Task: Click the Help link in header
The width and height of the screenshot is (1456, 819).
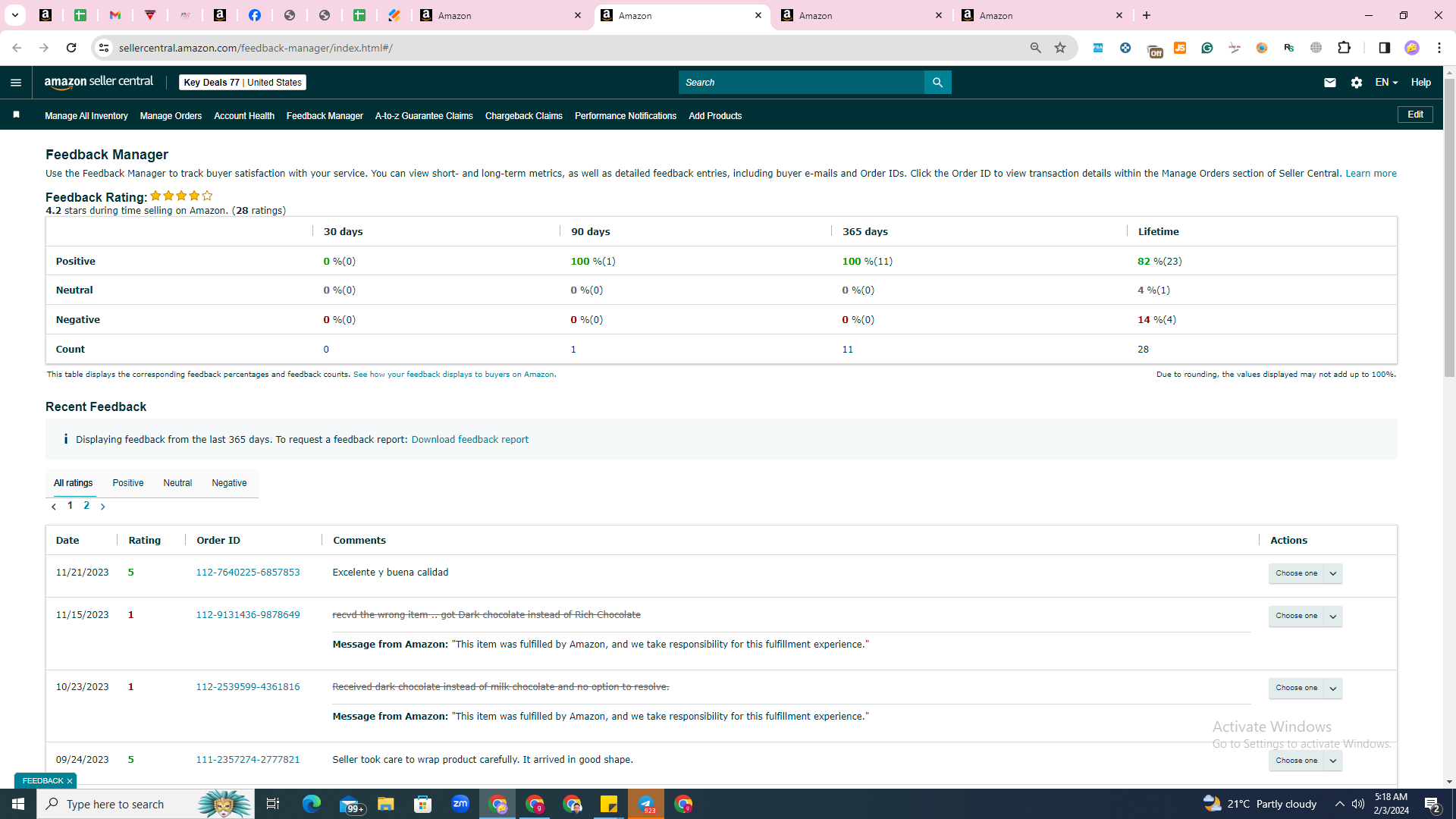Action: [x=1421, y=83]
